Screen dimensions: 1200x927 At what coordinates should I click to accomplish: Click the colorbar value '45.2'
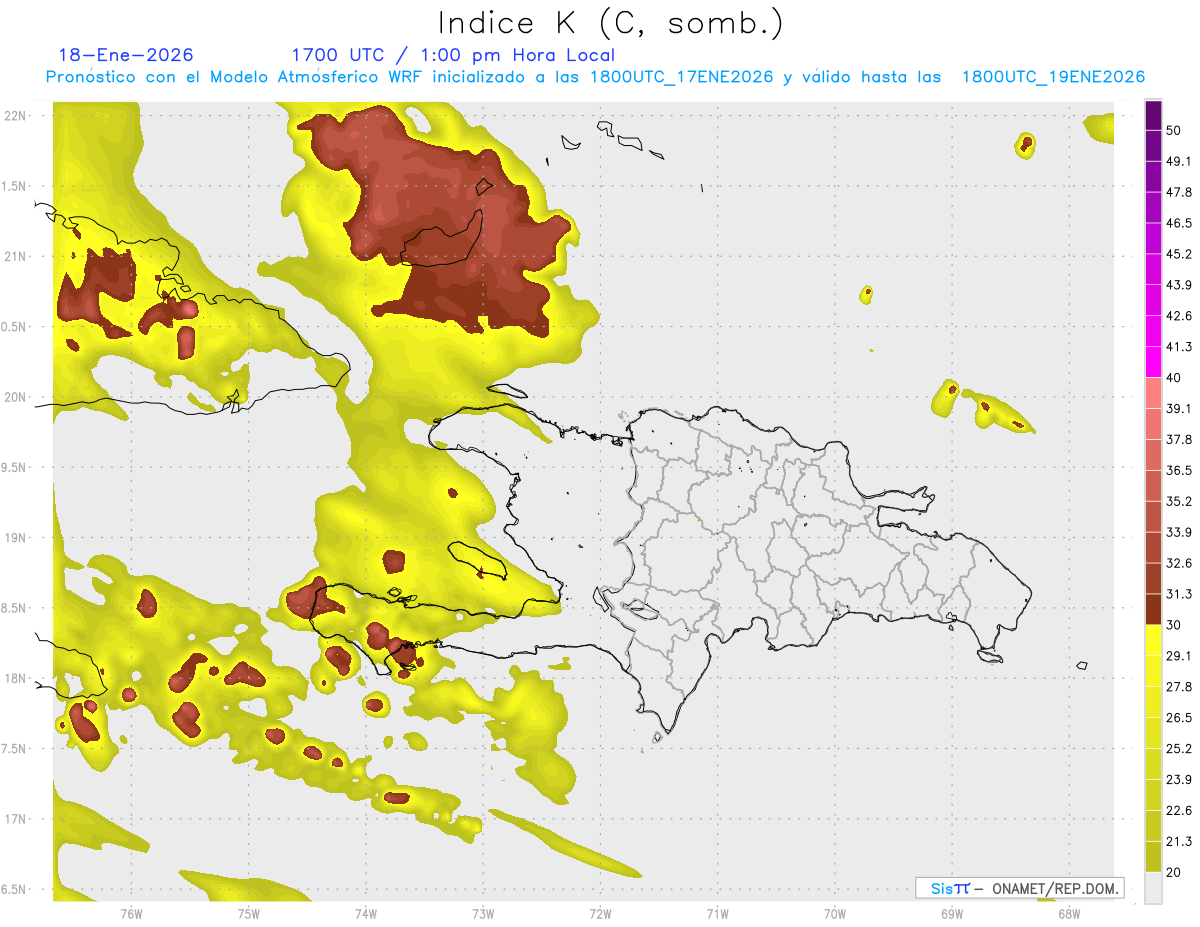coord(1179,254)
